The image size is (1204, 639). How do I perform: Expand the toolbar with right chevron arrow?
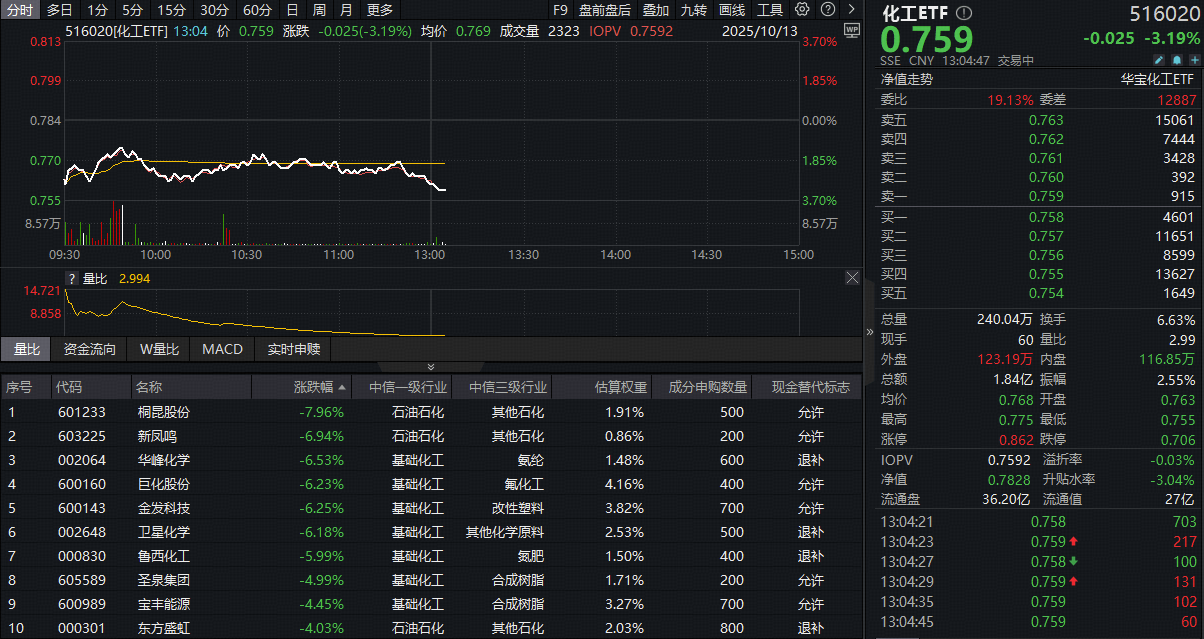850,10
